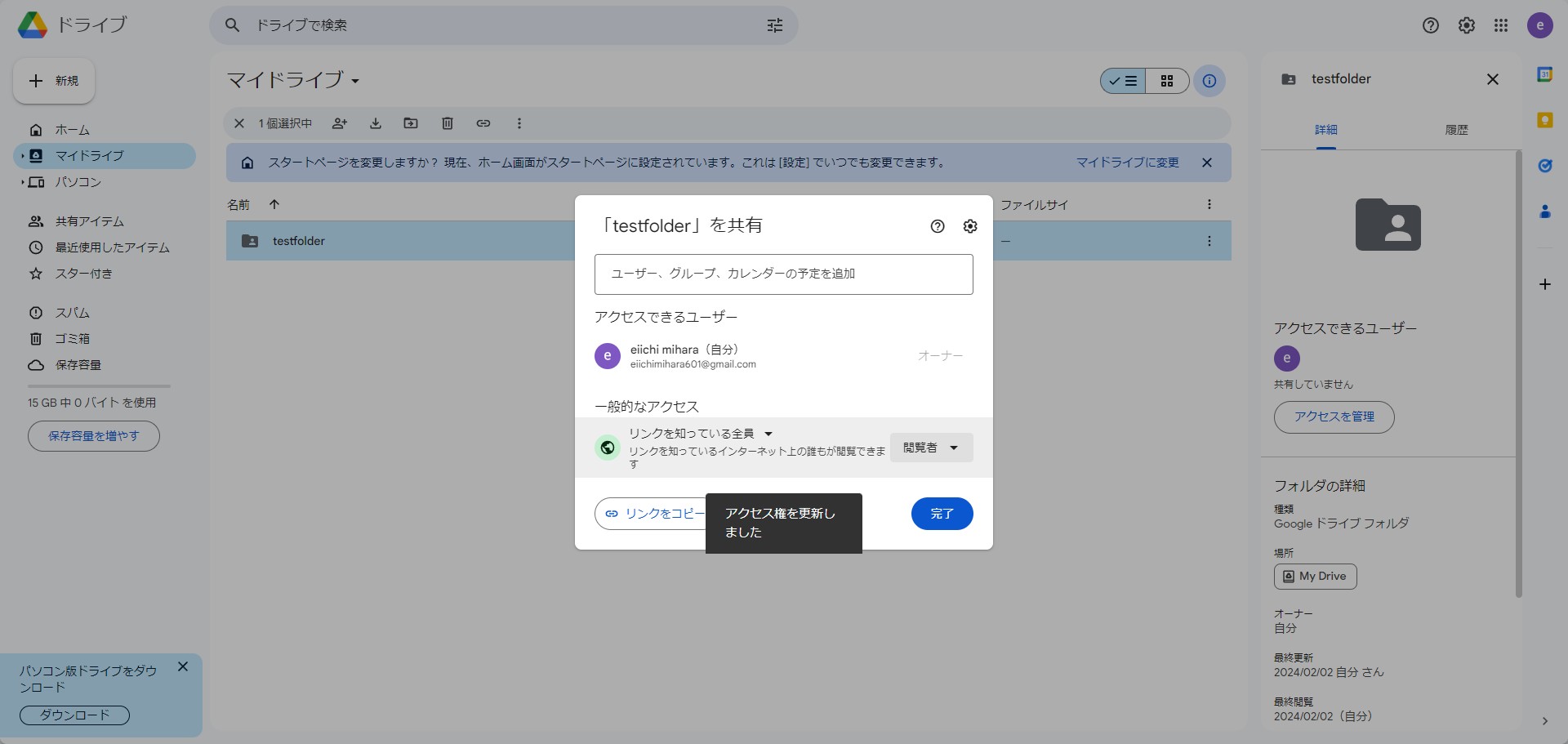Open Drive help icon in header
1568x744 pixels.
(x=1431, y=25)
